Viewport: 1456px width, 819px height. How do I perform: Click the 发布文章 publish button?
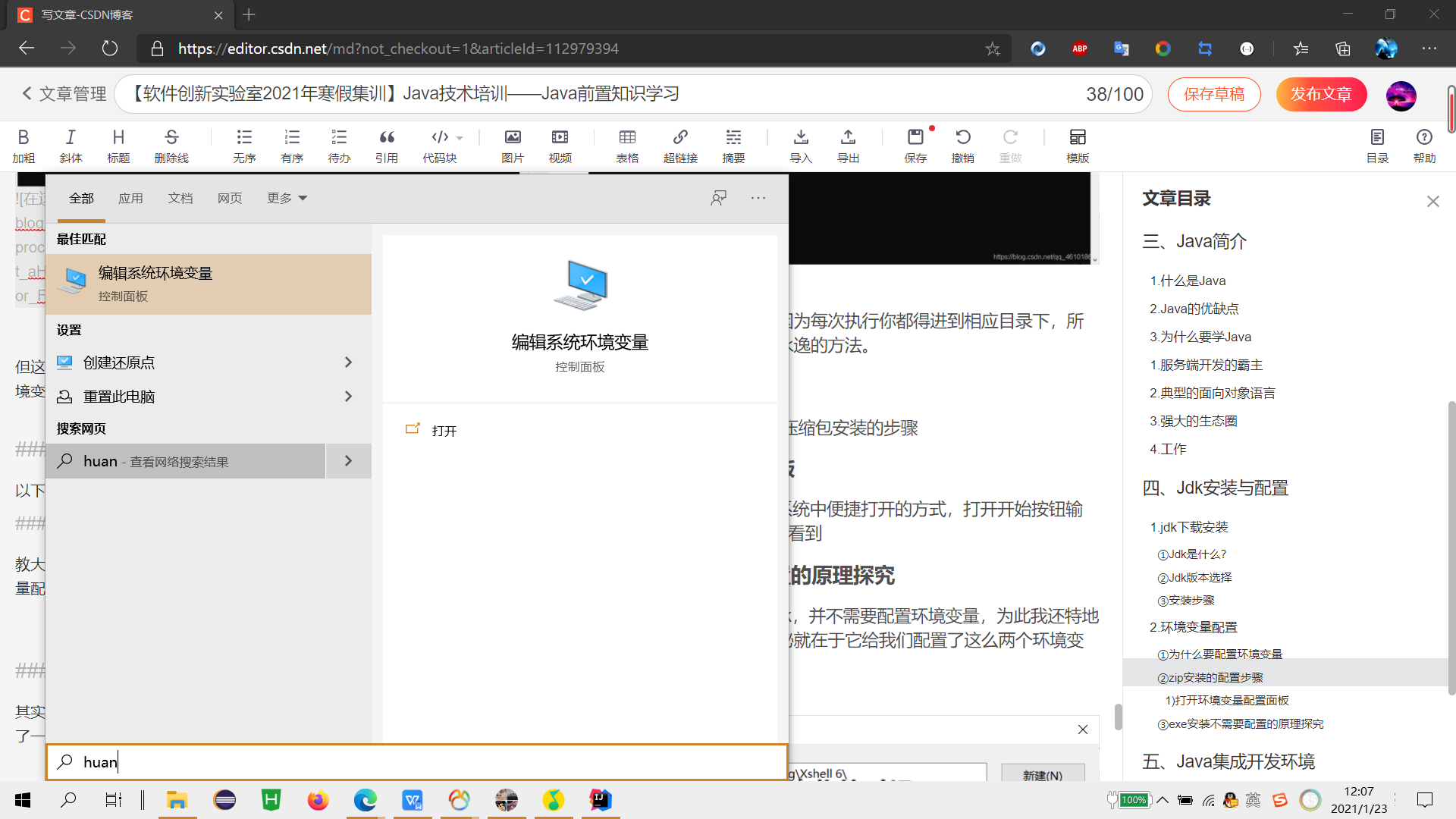[x=1321, y=94]
